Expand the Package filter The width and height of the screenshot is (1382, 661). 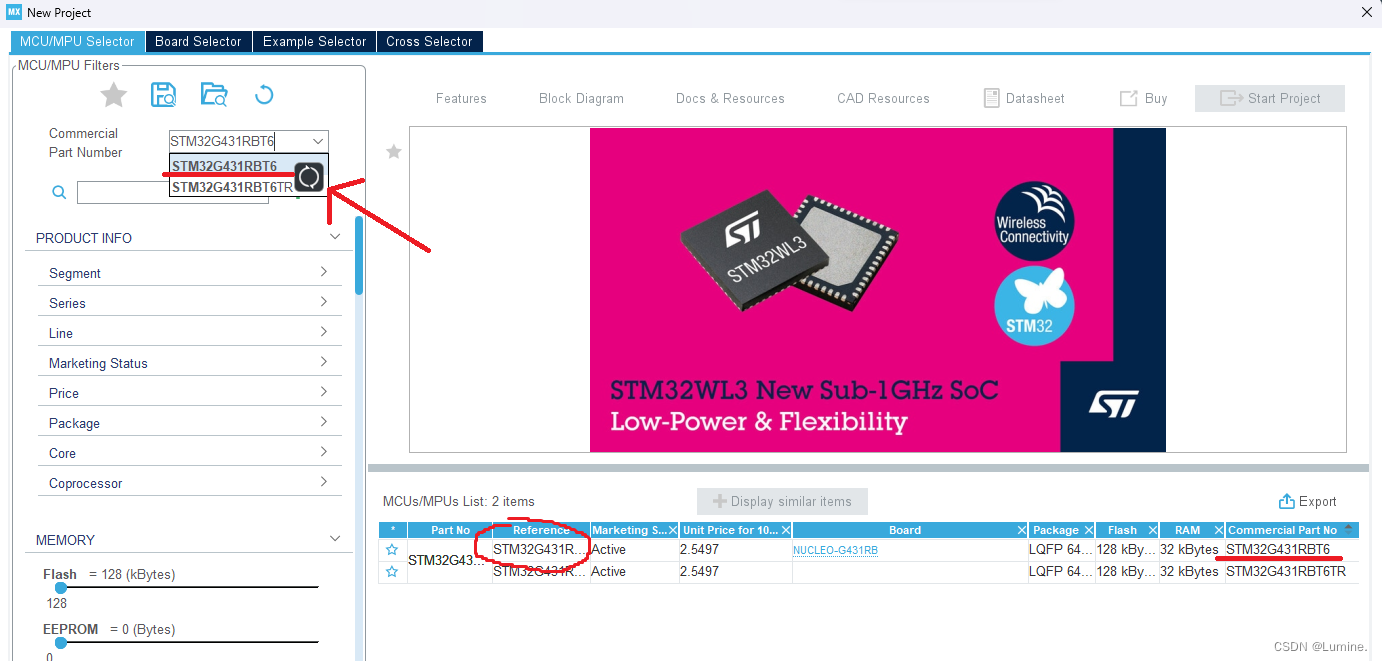click(x=324, y=422)
